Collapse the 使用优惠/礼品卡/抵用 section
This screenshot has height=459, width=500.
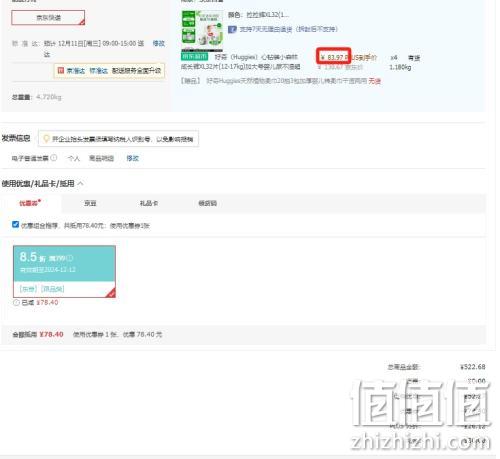point(81,183)
